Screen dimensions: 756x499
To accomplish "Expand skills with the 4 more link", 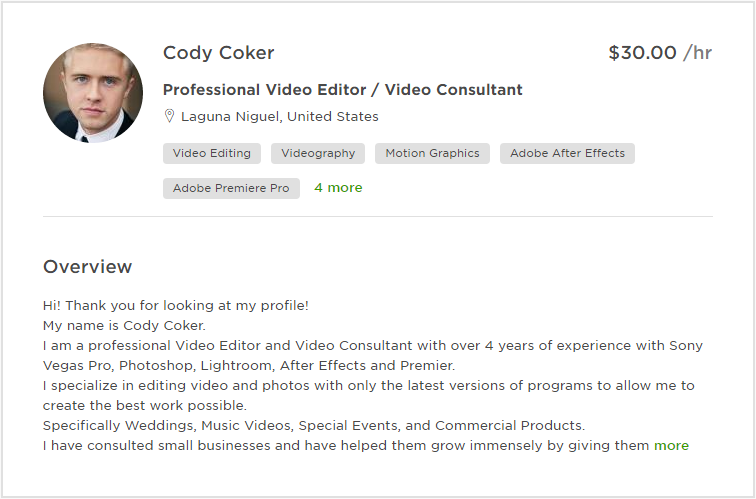I will [338, 188].
